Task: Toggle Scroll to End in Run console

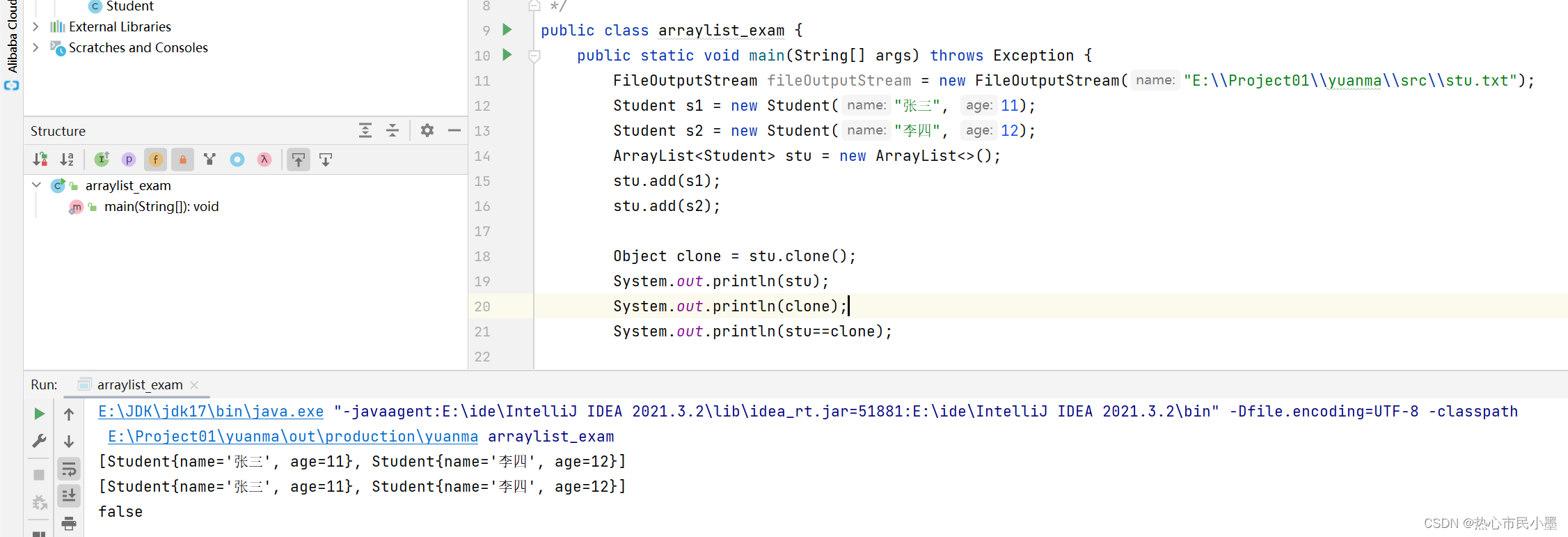Action: point(69,496)
